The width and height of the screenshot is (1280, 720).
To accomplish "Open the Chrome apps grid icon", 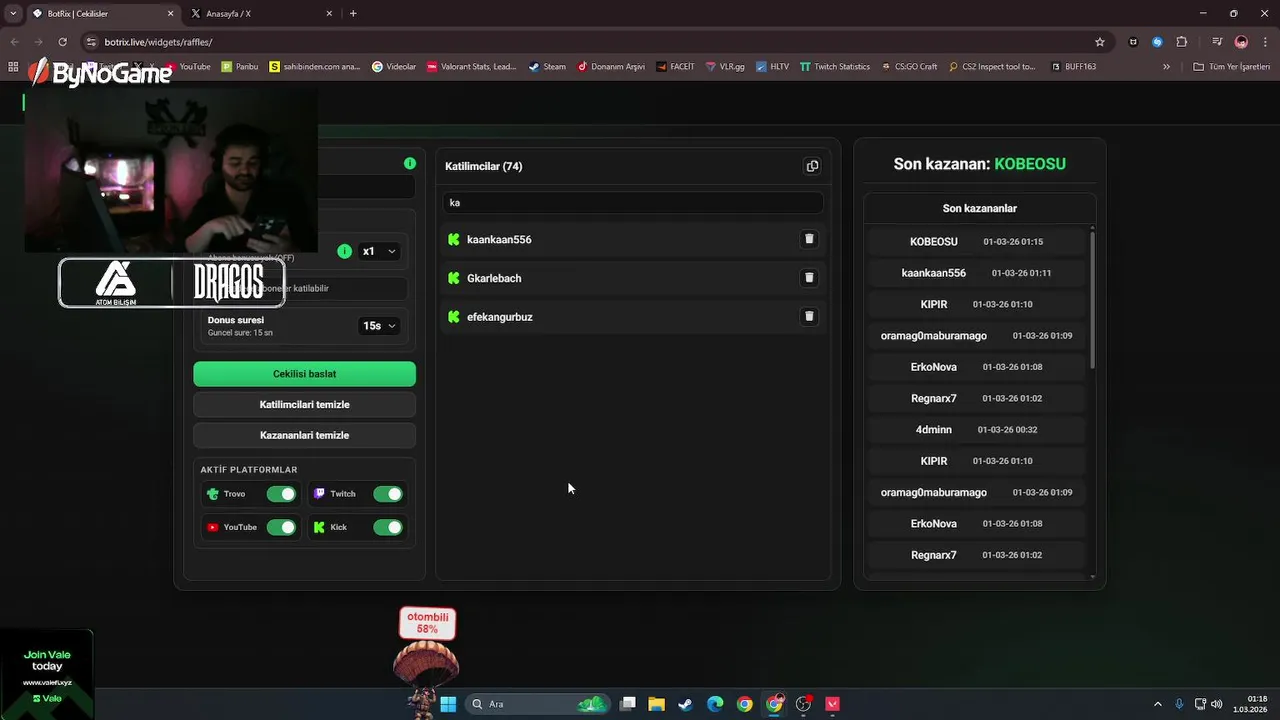I will [13, 67].
